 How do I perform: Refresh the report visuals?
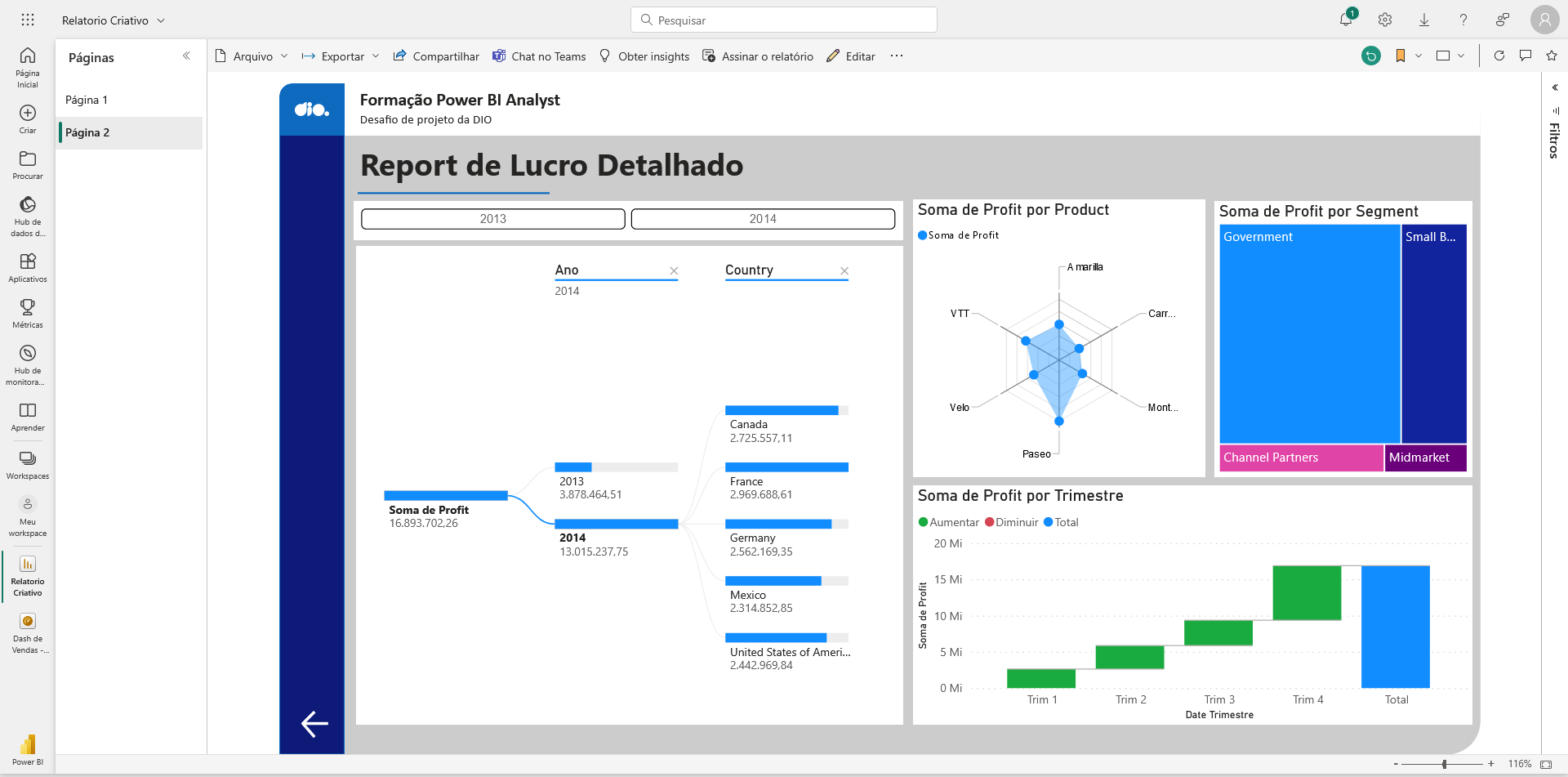point(1499,56)
